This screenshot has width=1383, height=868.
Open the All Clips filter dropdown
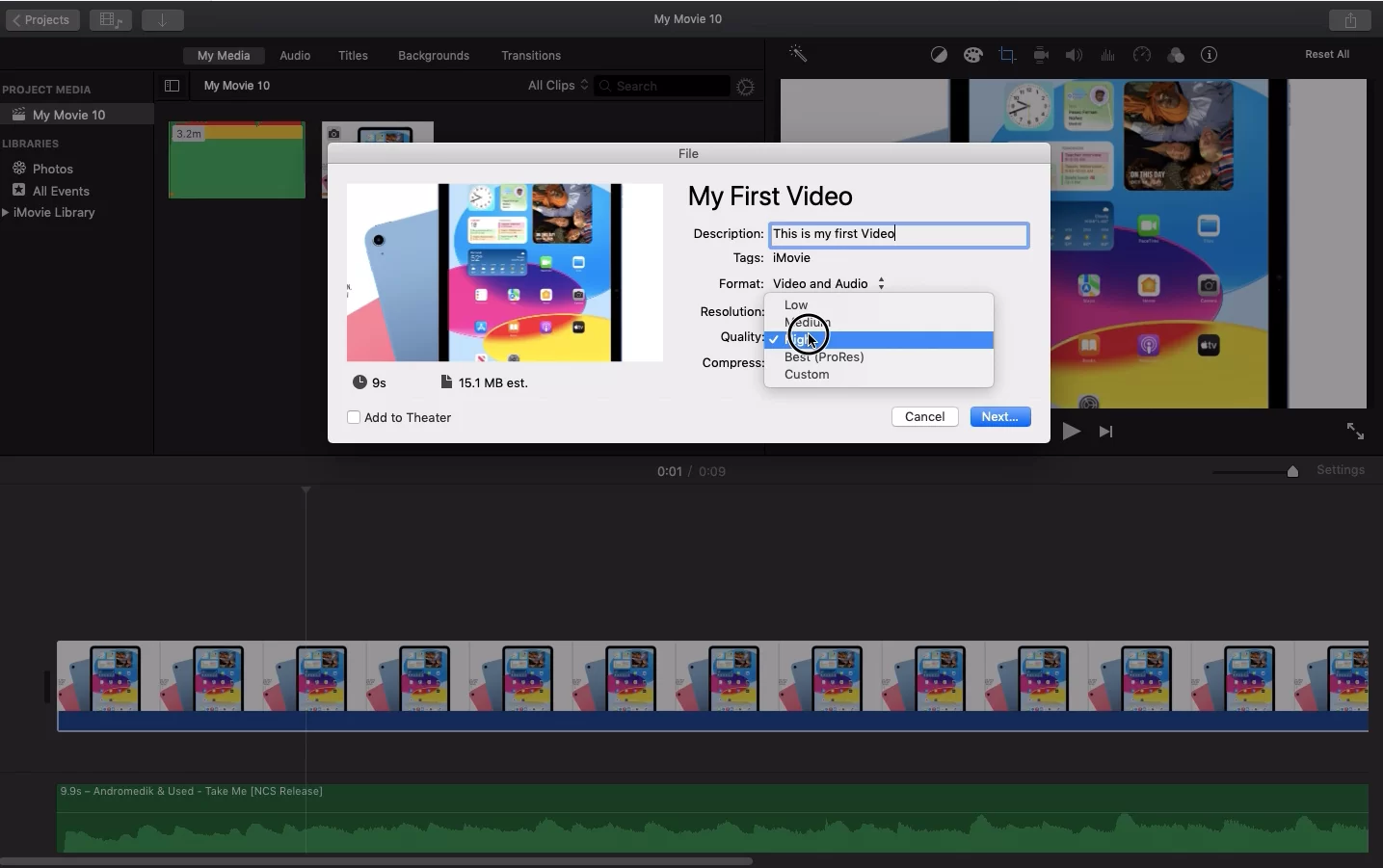tap(558, 85)
